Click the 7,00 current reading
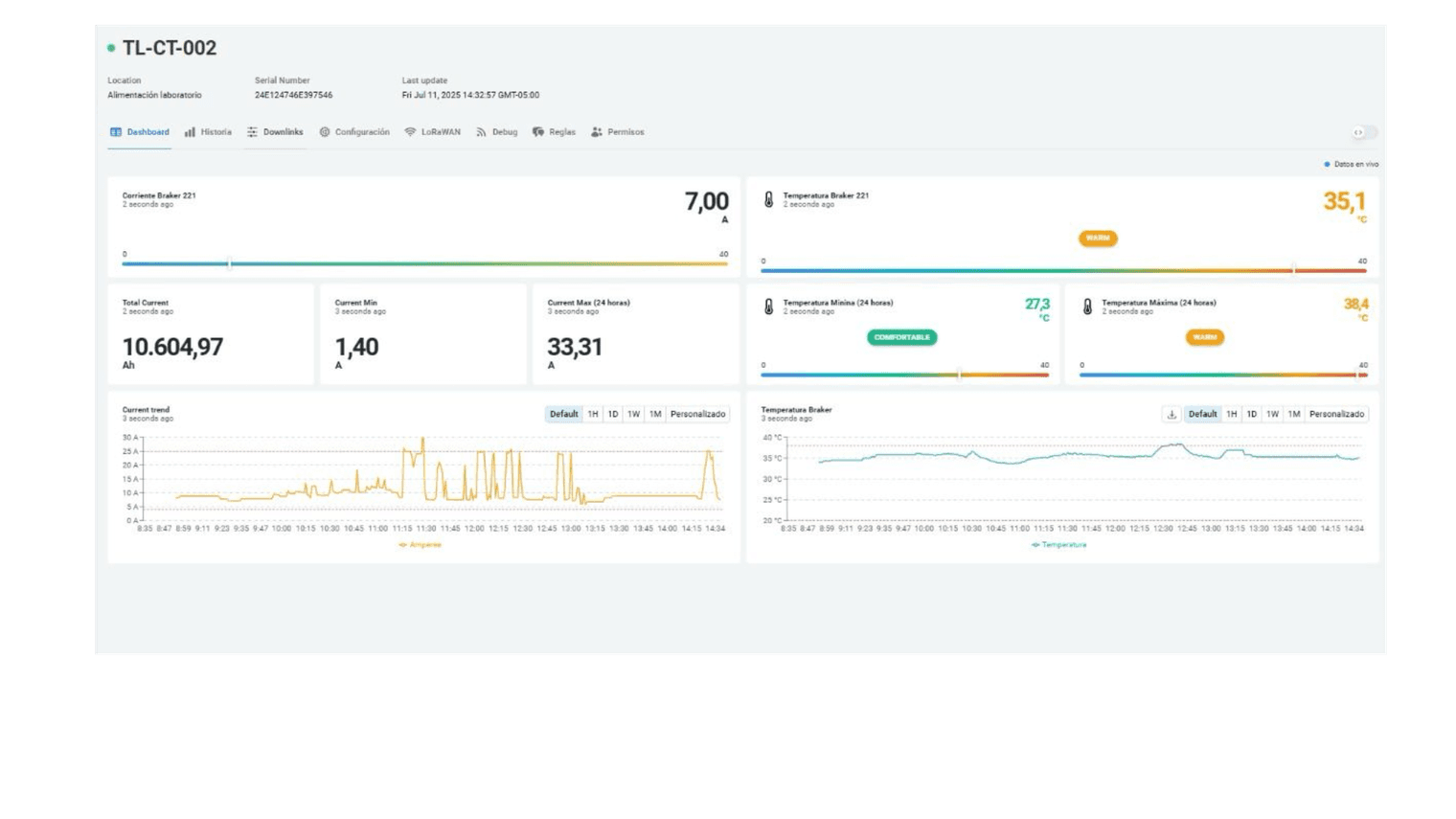The width and height of the screenshot is (1456, 819). click(x=706, y=201)
